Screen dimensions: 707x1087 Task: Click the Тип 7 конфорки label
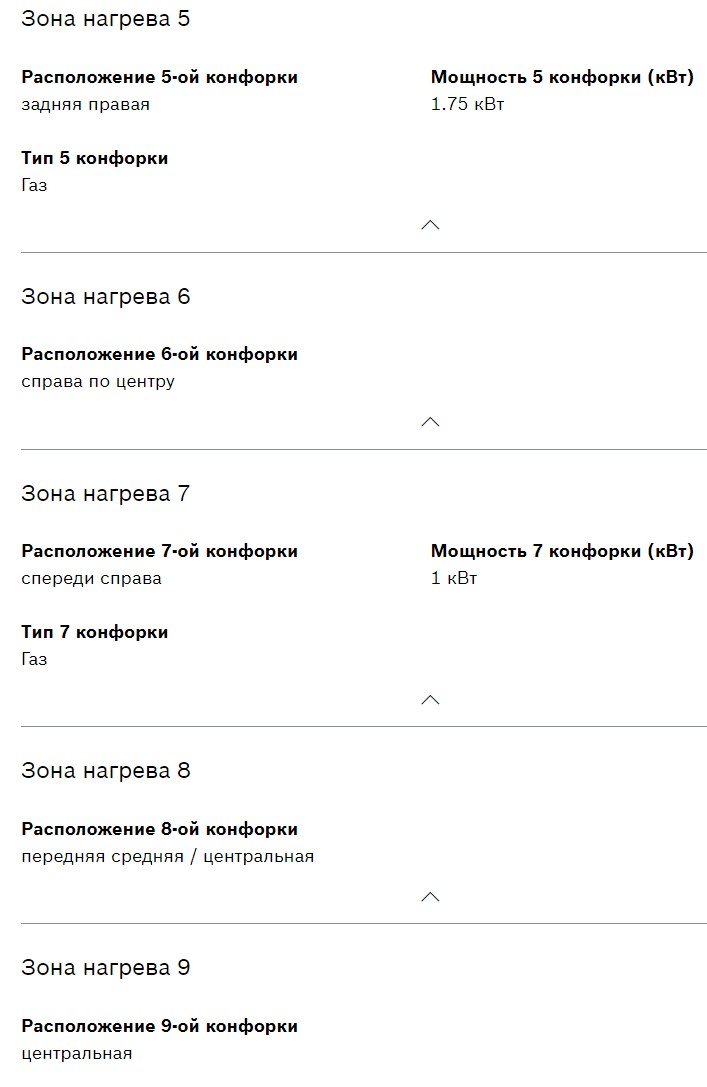[94, 632]
